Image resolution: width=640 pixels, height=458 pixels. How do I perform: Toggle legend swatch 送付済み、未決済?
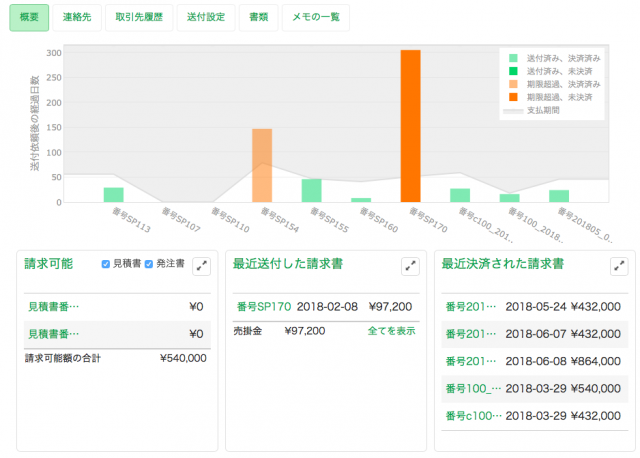pos(513,71)
